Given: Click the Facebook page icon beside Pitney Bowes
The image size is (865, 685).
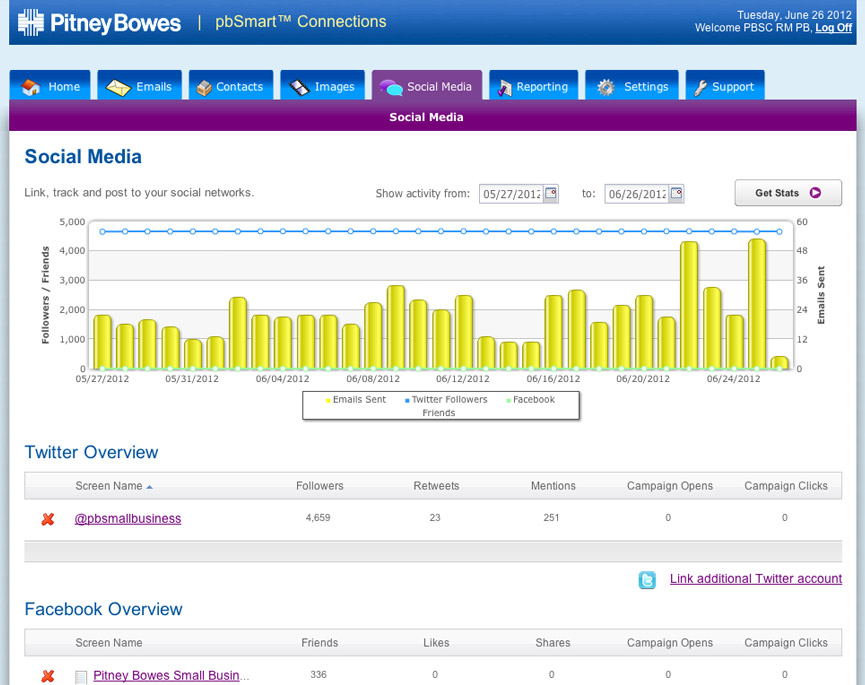Looking at the screenshot, I should click(x=81, y=677).
